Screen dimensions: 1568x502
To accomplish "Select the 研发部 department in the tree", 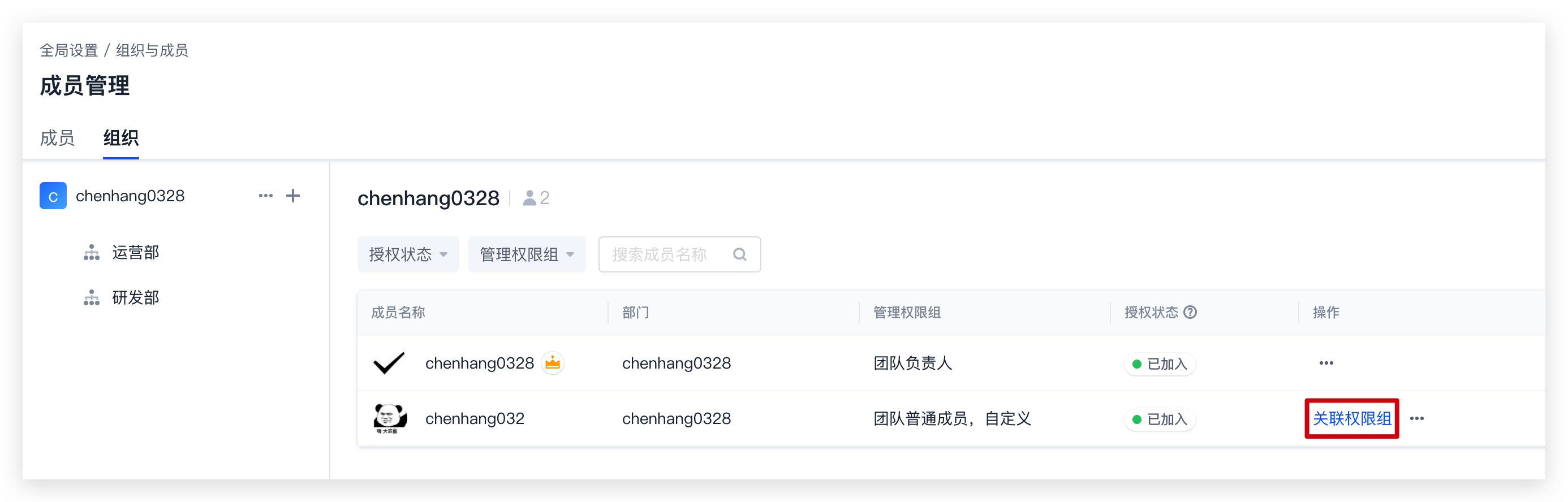I will coord(135,297).
